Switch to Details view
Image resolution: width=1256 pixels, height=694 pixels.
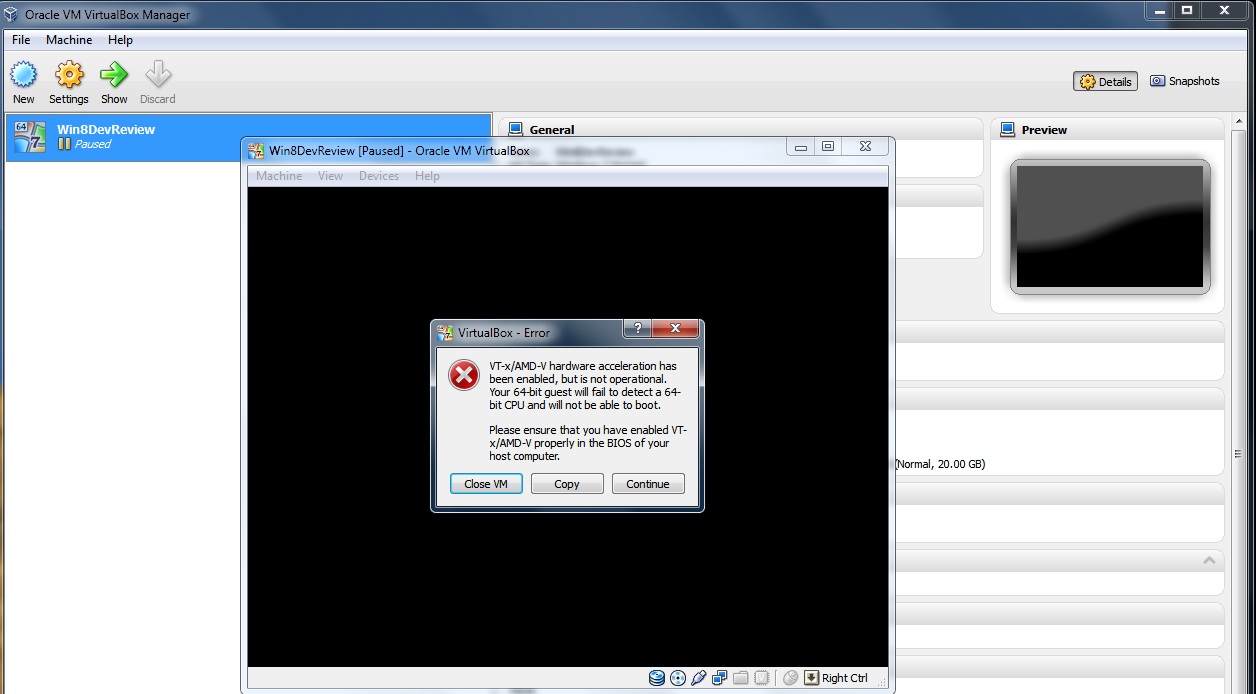(1105, 82)
